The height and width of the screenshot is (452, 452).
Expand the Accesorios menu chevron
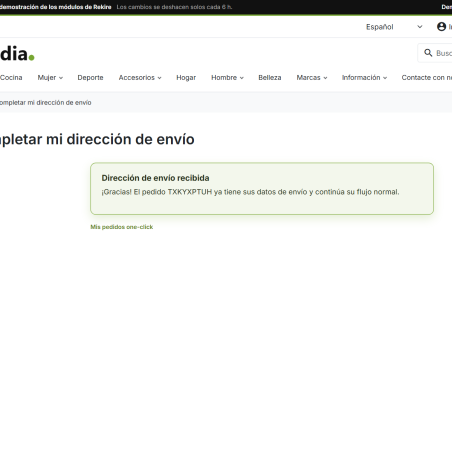click(x=159, y=78)
